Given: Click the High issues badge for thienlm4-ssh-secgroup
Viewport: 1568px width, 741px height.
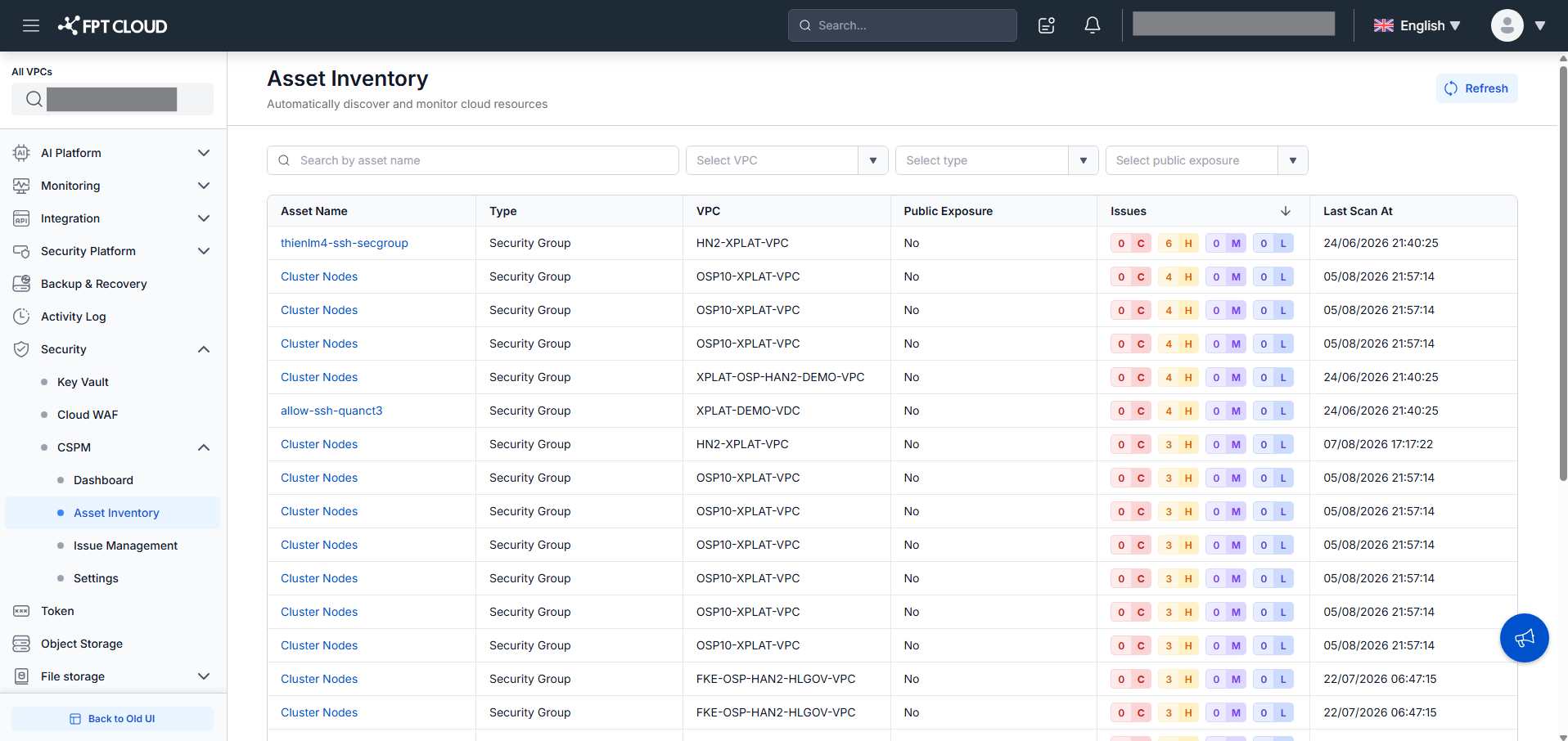Looking at the screenshot, I should coord(1178,243).
